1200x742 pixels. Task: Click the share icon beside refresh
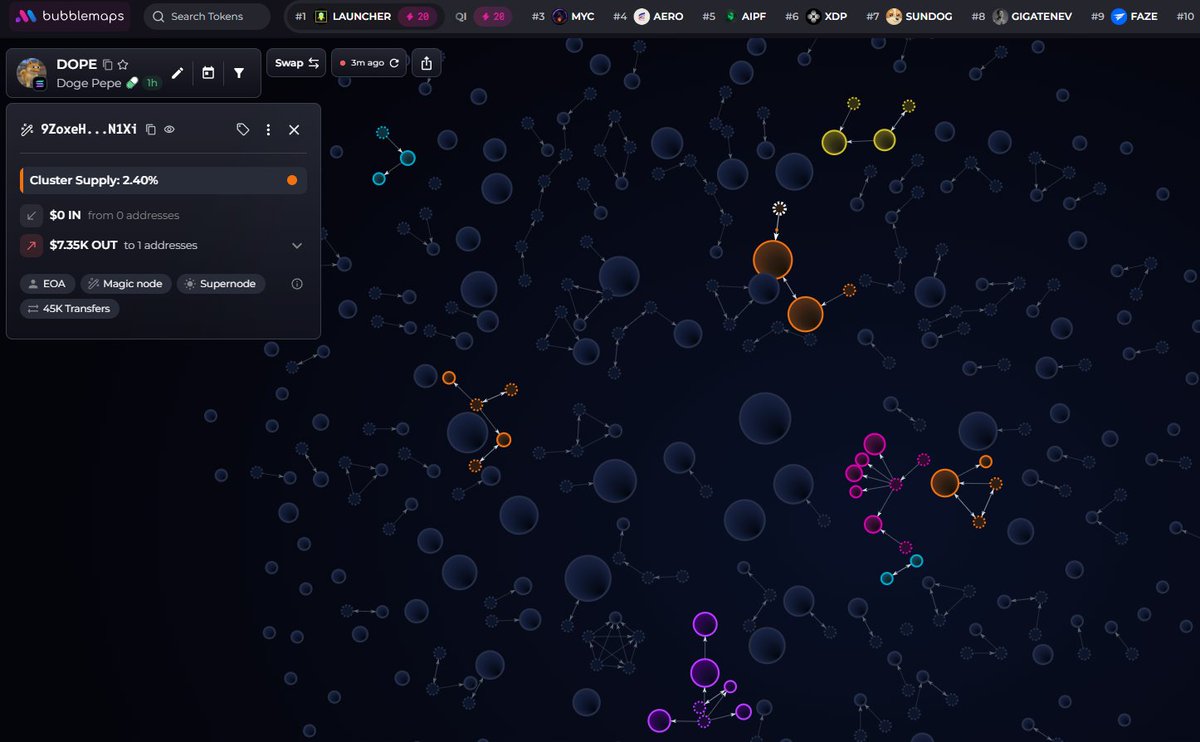[427, 63]
